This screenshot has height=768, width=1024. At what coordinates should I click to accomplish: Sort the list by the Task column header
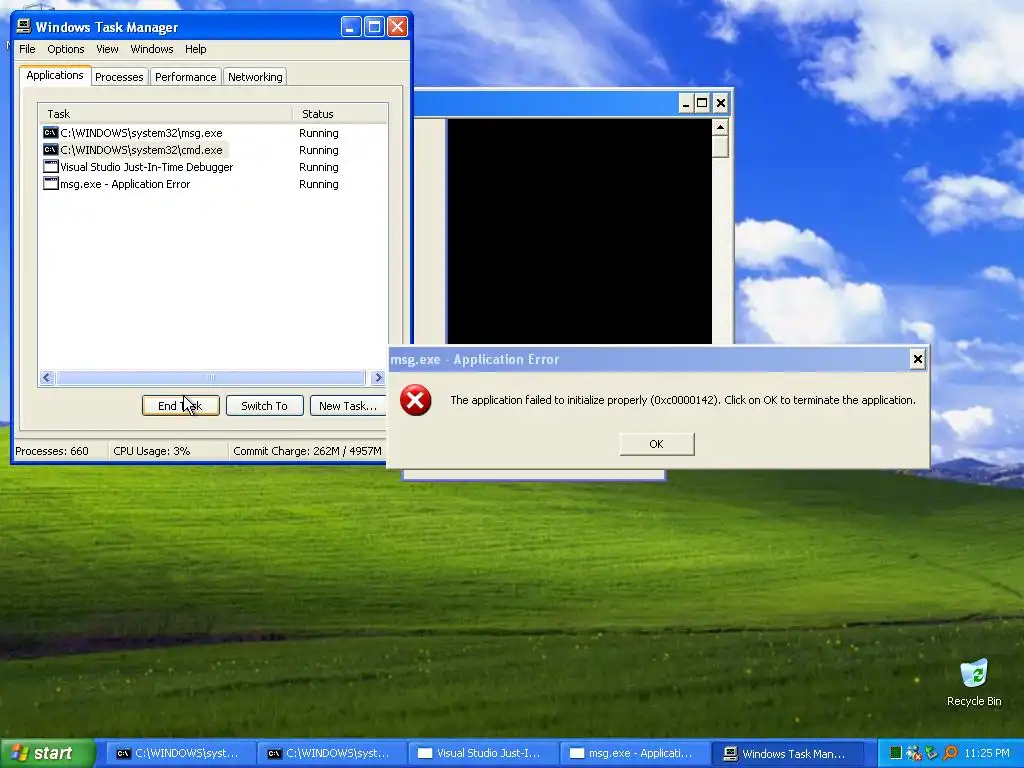[x=165, y=114]
